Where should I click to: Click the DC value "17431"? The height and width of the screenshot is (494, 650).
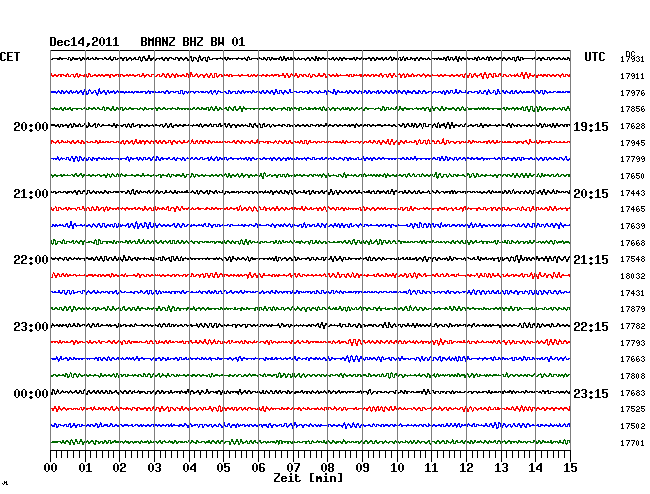633,293
